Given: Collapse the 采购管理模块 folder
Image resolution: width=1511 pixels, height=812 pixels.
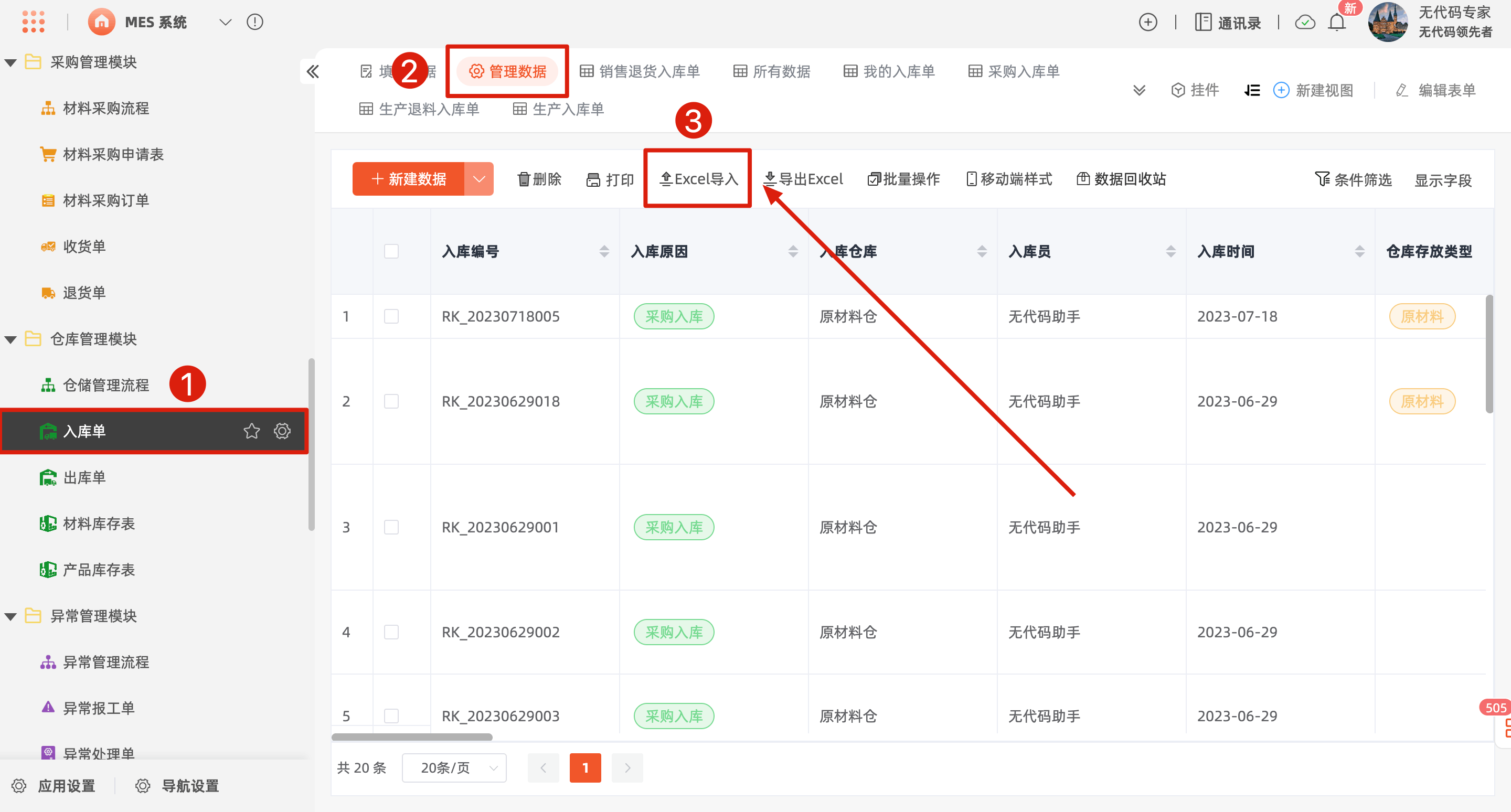Looking at the screenshot, I should click(10, 62).
